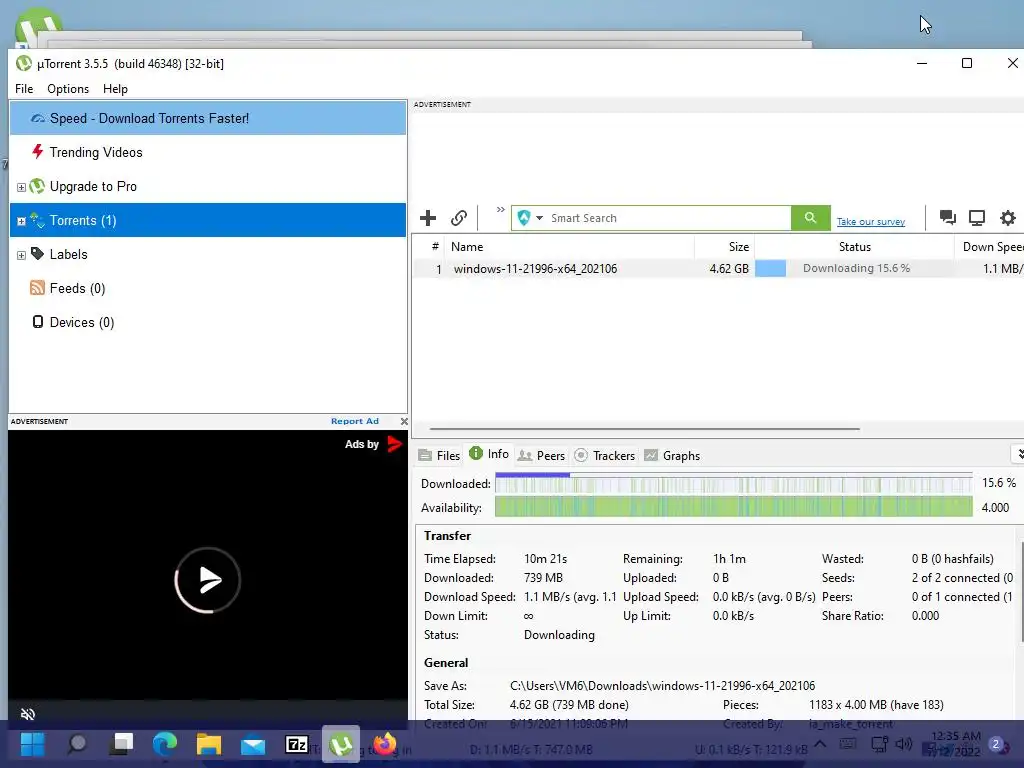Switch to the Files tab

(440, 455)
